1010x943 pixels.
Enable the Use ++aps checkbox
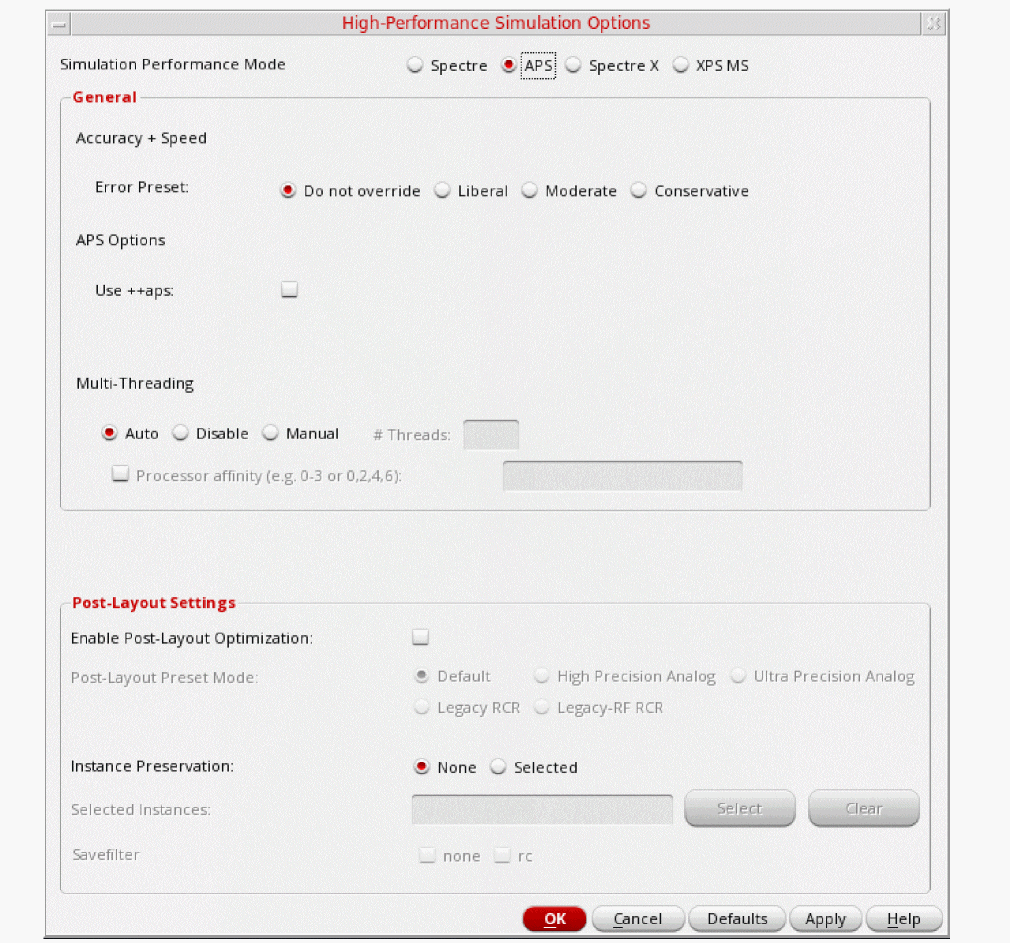[289, 289]
